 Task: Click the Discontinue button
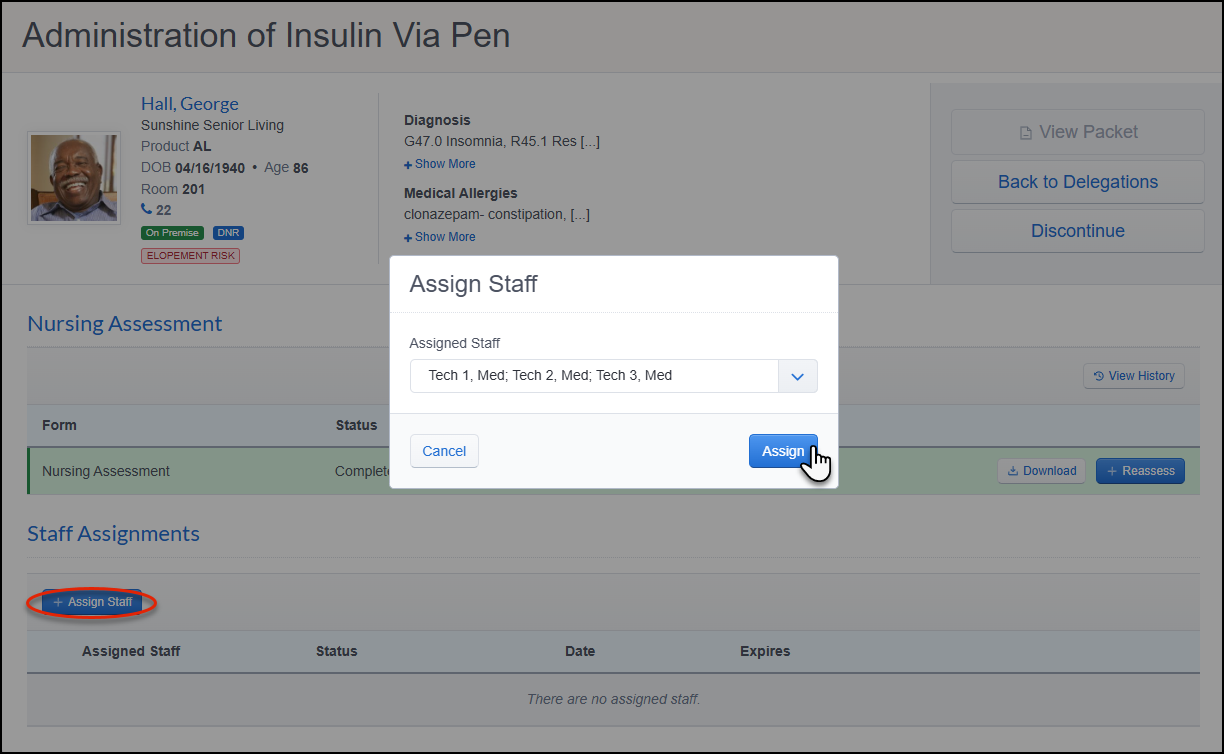coord(1078,231)
